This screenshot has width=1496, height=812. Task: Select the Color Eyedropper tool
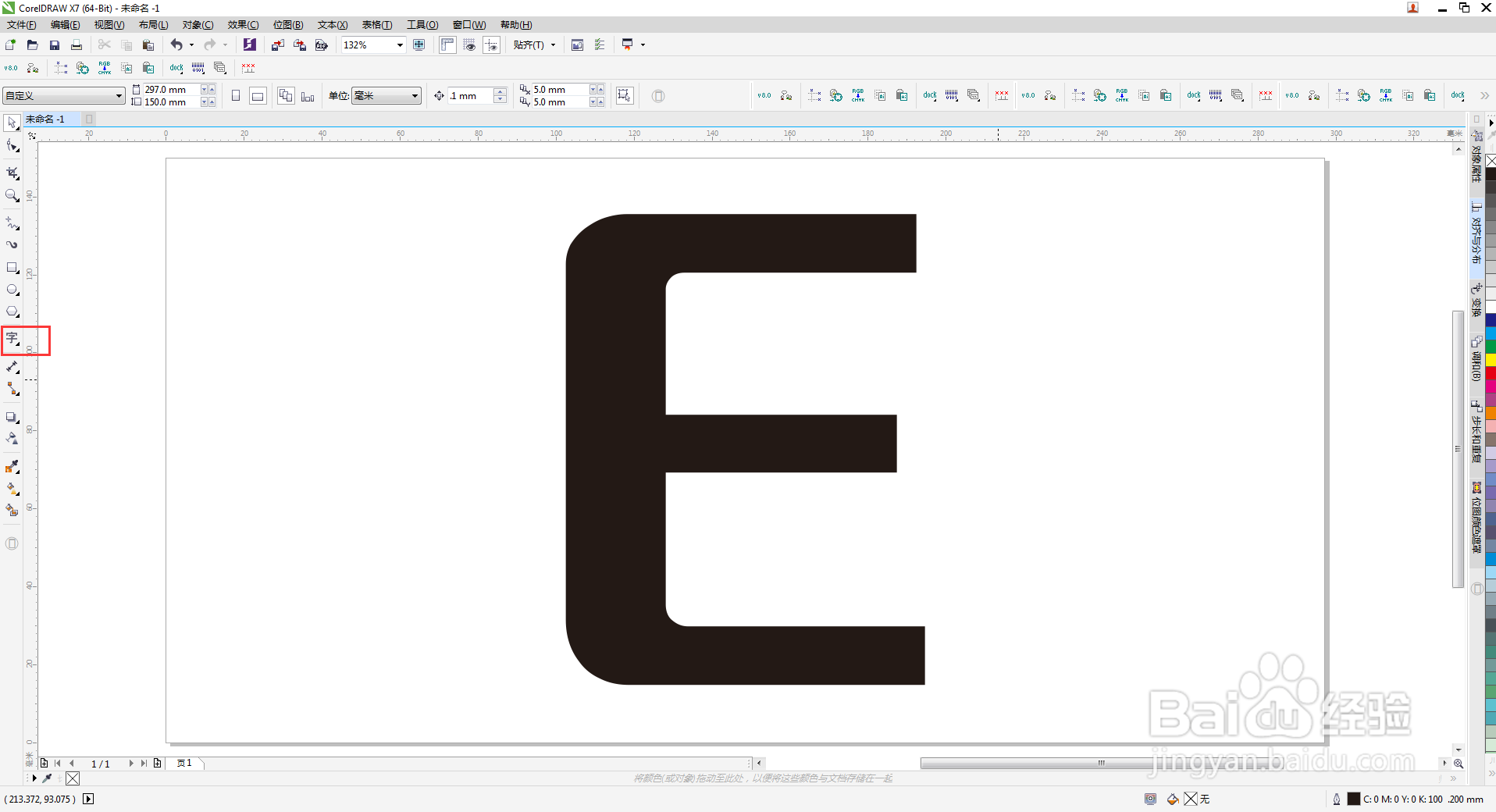click(x=12, y=467)
